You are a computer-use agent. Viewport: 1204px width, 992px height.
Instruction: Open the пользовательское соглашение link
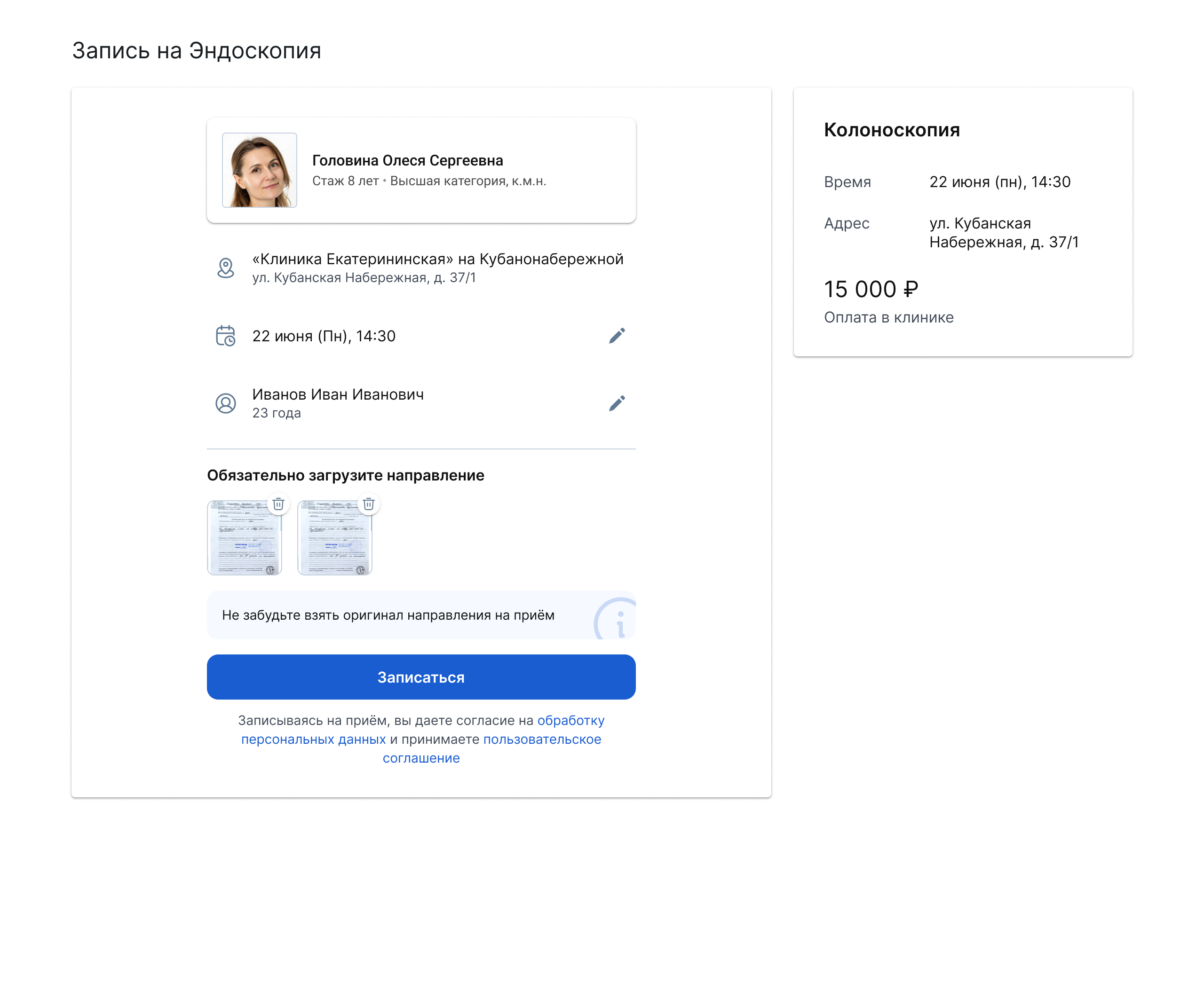tap(492, 748)
